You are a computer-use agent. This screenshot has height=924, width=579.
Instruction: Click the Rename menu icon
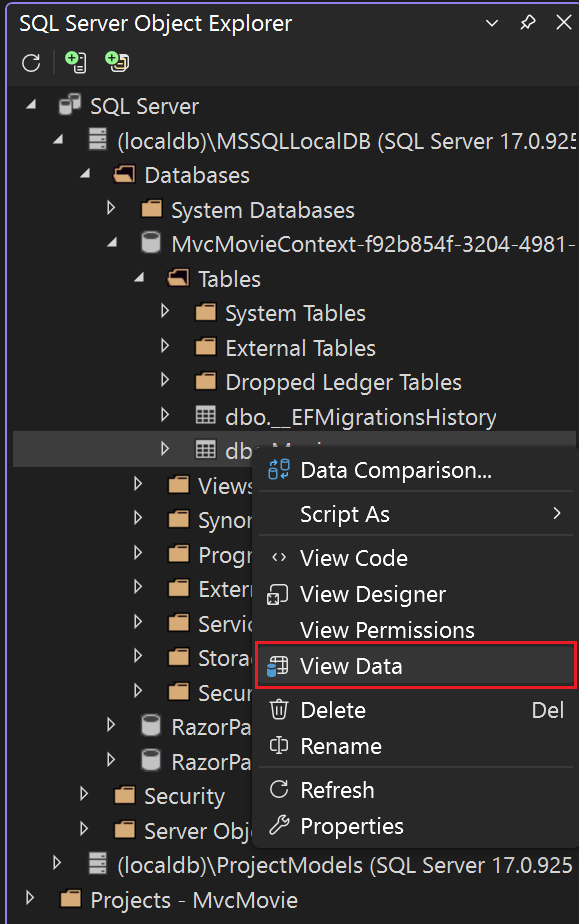(x=279, y=745)
